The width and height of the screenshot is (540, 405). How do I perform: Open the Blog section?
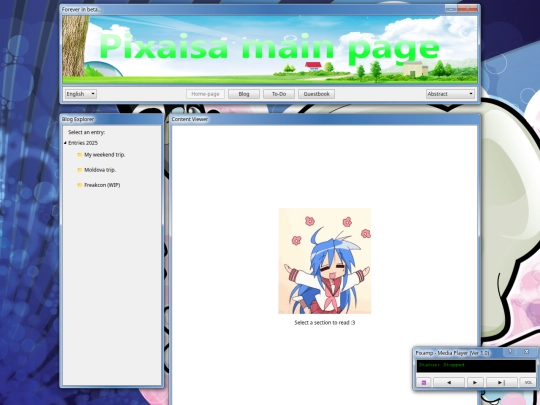click(x=244, y=94)
